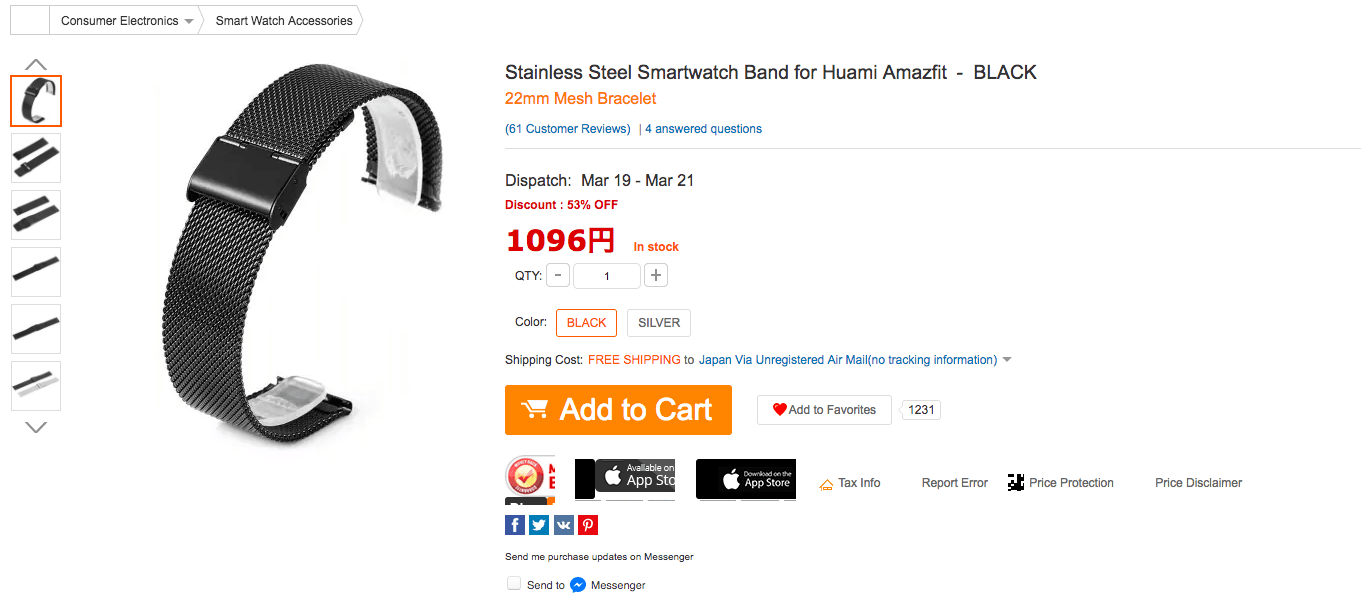Click the Download on the App Store badge

click(745, 479)
